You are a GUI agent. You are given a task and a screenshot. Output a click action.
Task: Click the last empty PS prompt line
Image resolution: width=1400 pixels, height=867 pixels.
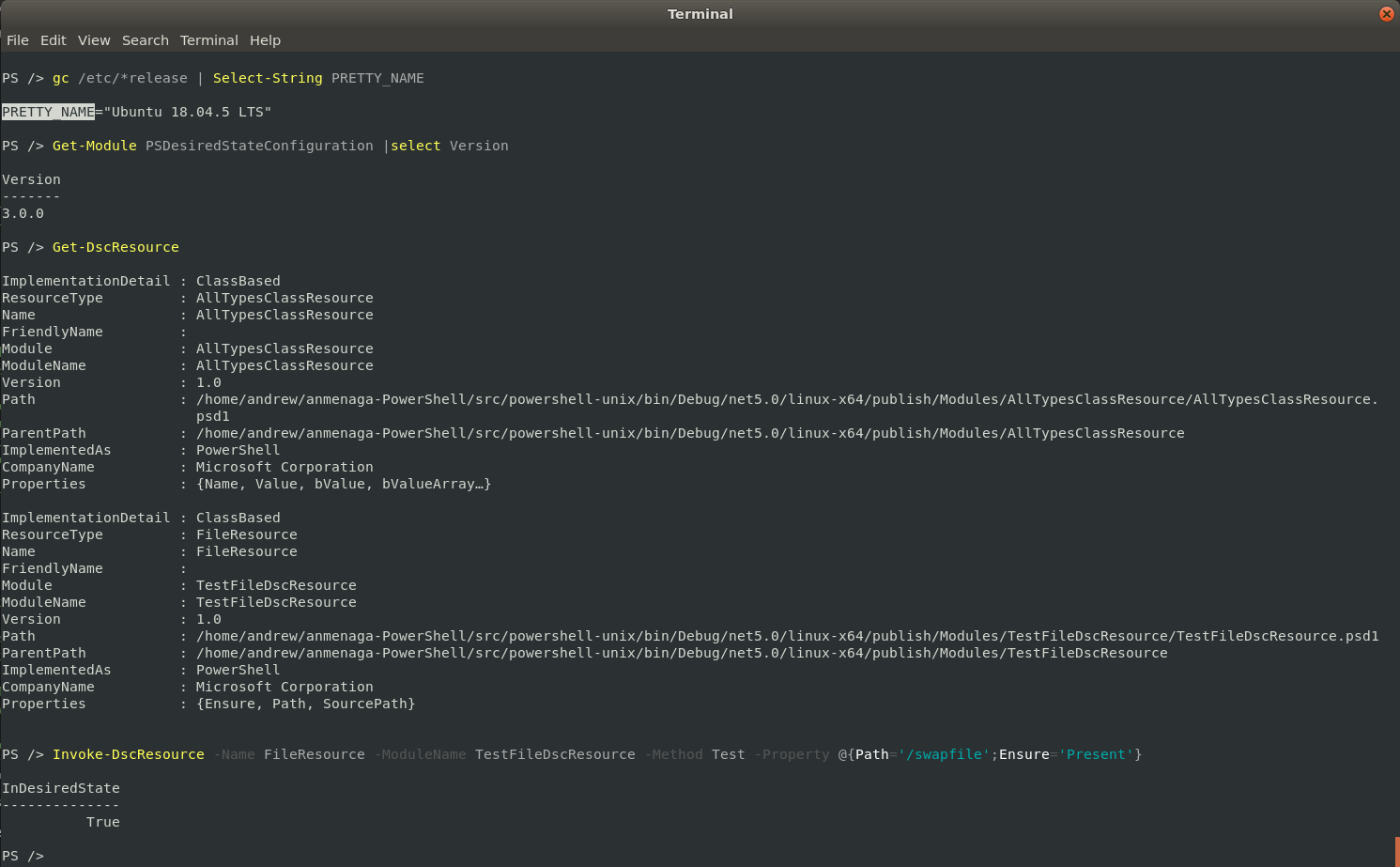[x=23, y=856]
